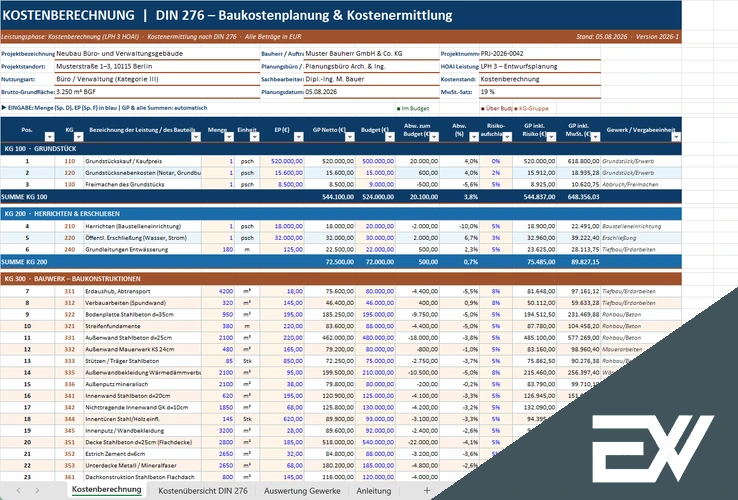Go to next sheet using right arrow
Viewport: 738px width, 500px height.
37,491
